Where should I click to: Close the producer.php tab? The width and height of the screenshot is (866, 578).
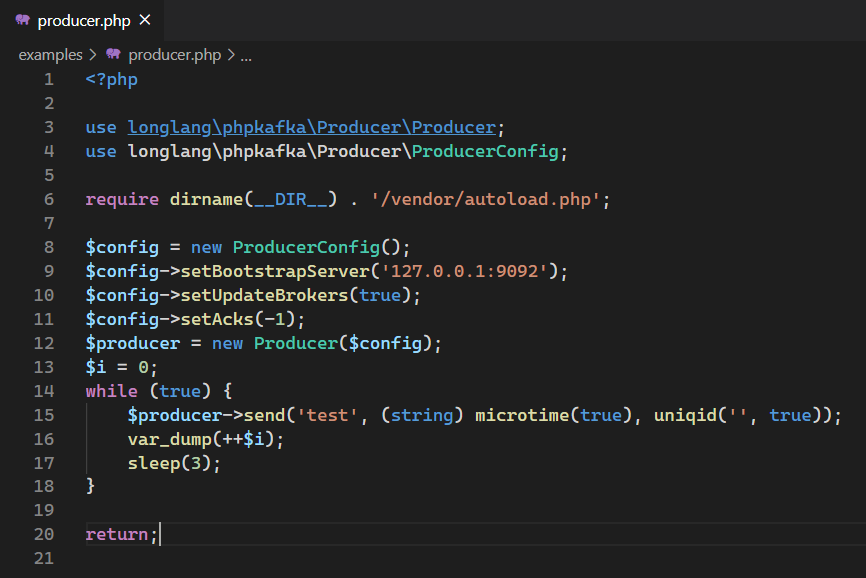click(x=145, y=20)
